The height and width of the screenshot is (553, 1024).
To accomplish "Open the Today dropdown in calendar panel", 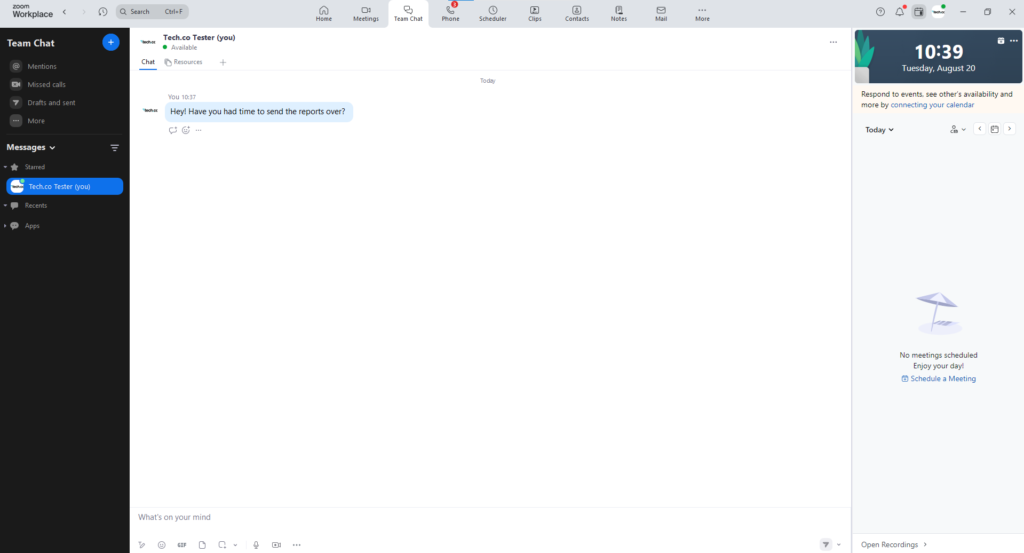I will [x=879, y=130].
